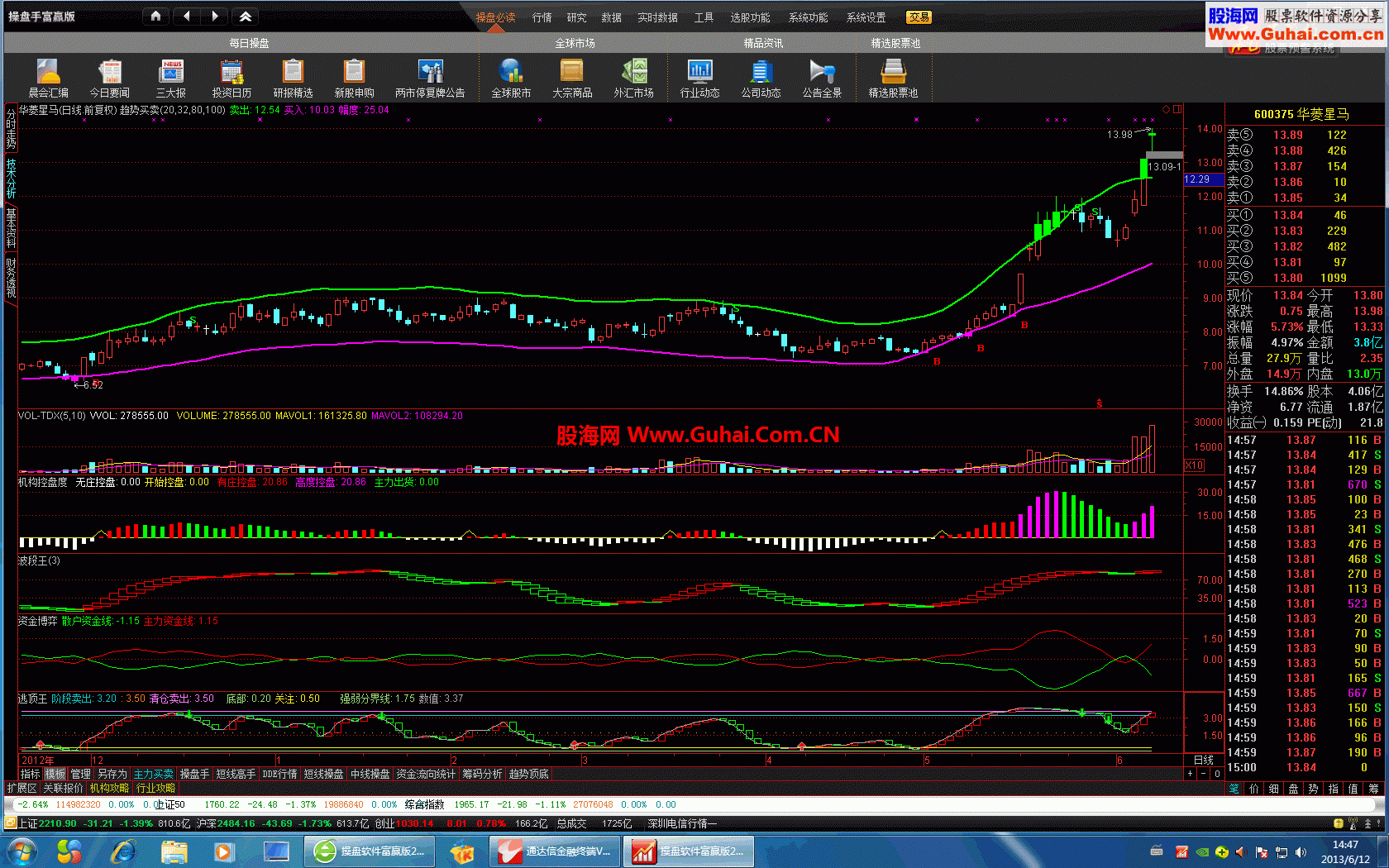Click the yellow 交易 trade button
This screenshot has width=1389, height=868.
tap(919, 17)
